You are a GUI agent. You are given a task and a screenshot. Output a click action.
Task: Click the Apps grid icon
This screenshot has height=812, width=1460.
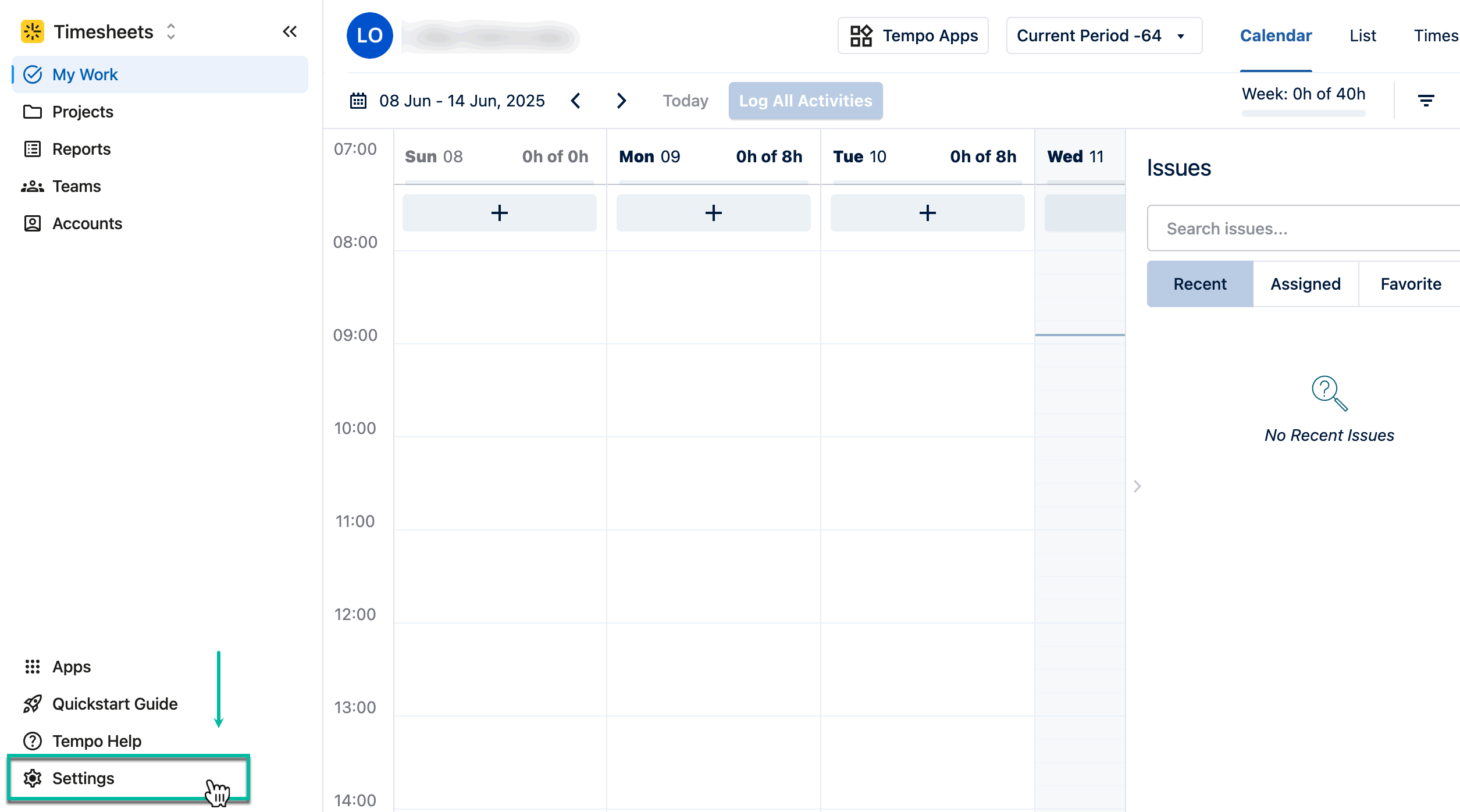coord(33,667)
